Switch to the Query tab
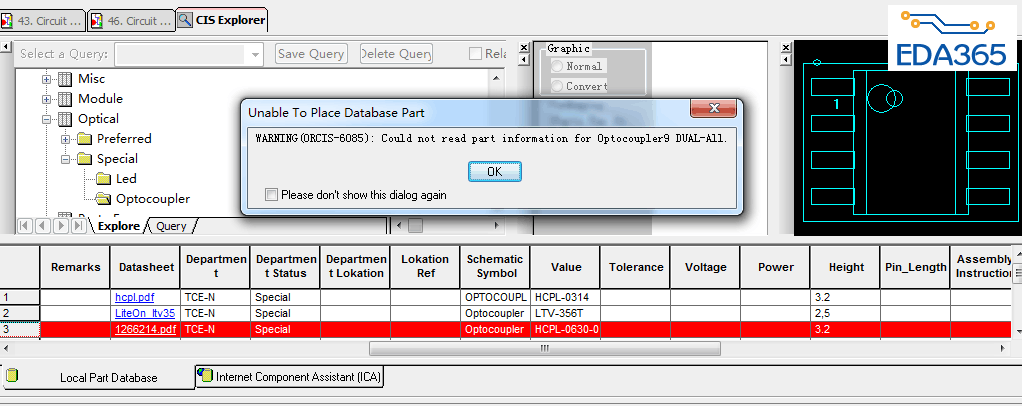 pyautogui.click(x=171, y=226)
